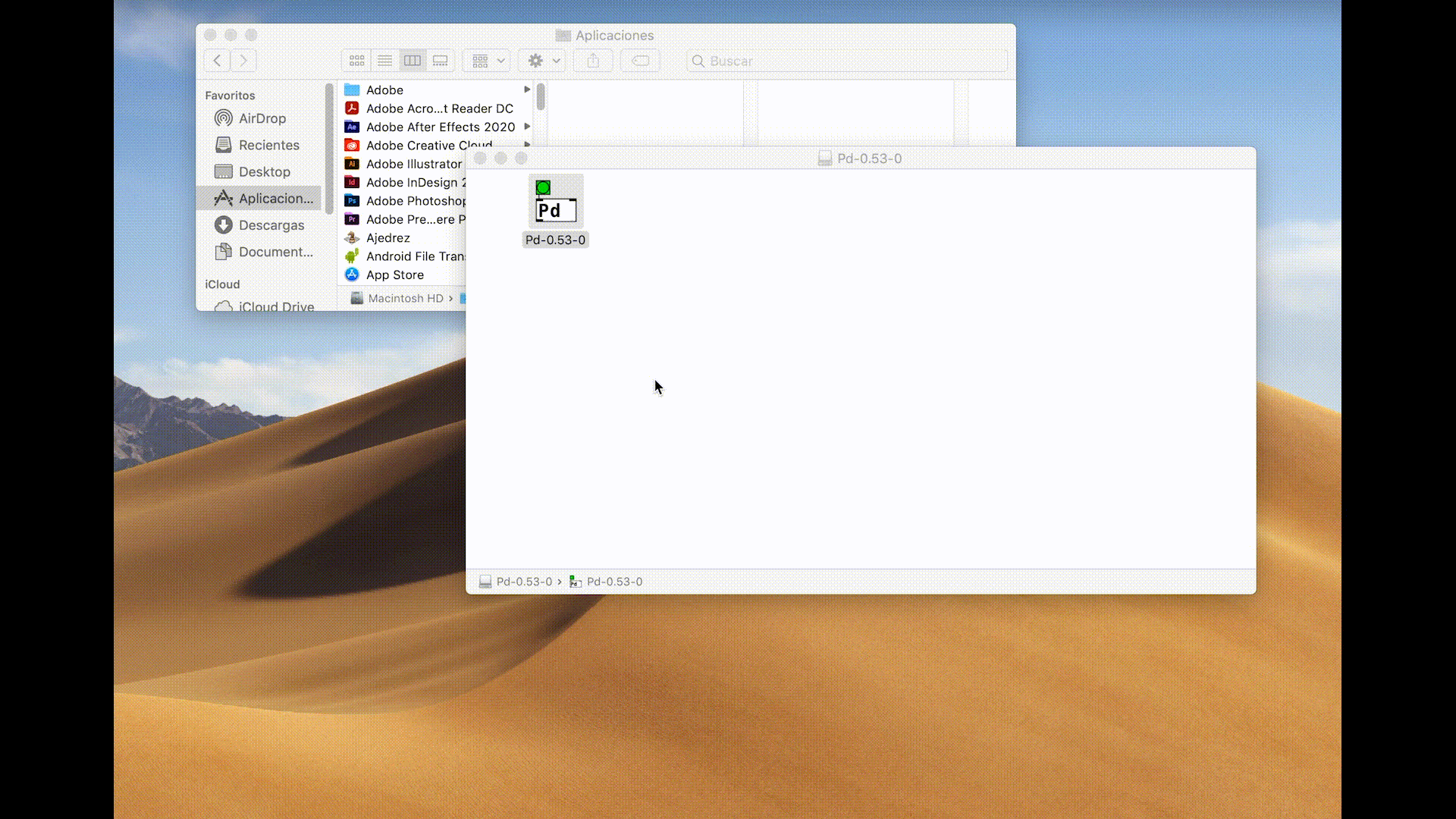Screen dimensions: 1456x819
Task: Select the Pd-0.53-0 application icon
Action: coord(556,202)
